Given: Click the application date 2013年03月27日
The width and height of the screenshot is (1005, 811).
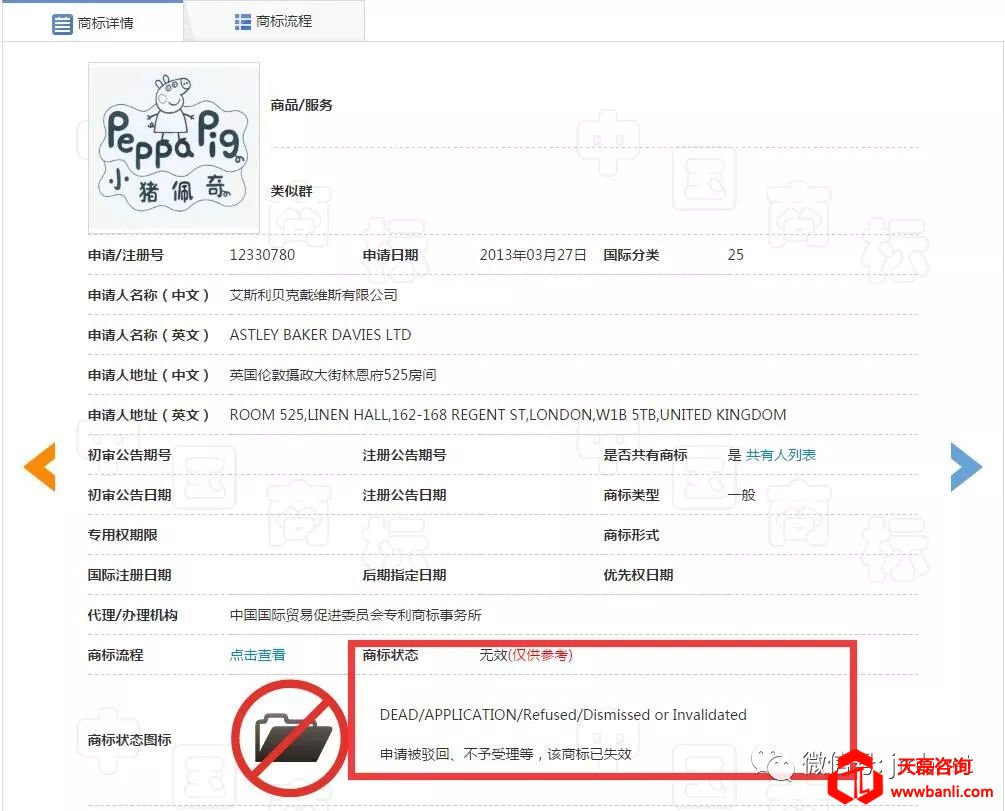Looking at the screenshot, I should (533, 255).
